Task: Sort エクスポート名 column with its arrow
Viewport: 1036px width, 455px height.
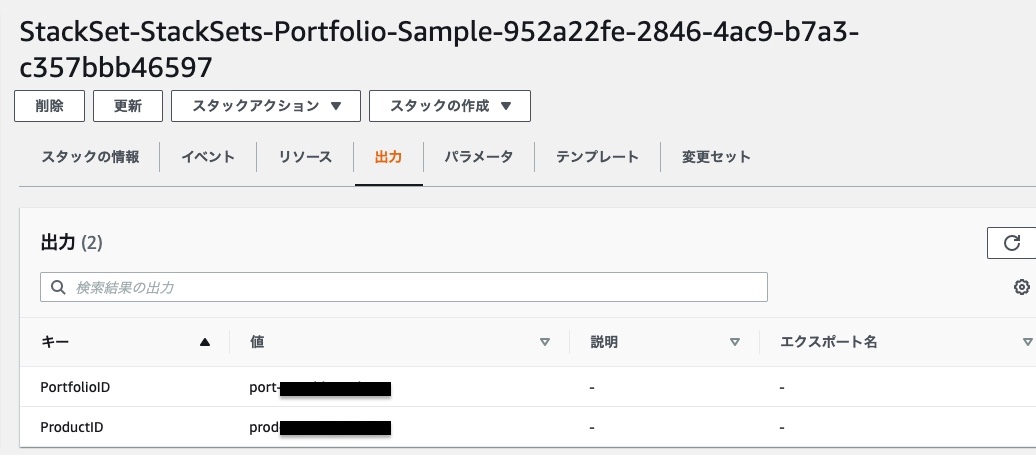Action: click(1027, 342)
